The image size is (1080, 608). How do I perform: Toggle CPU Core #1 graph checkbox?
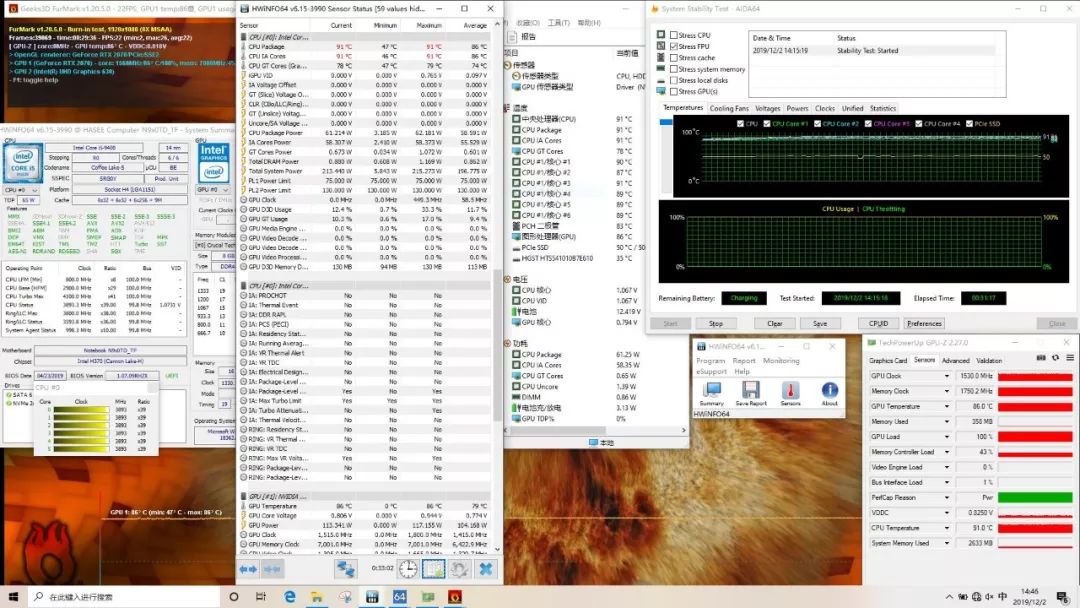click(767, 124)
